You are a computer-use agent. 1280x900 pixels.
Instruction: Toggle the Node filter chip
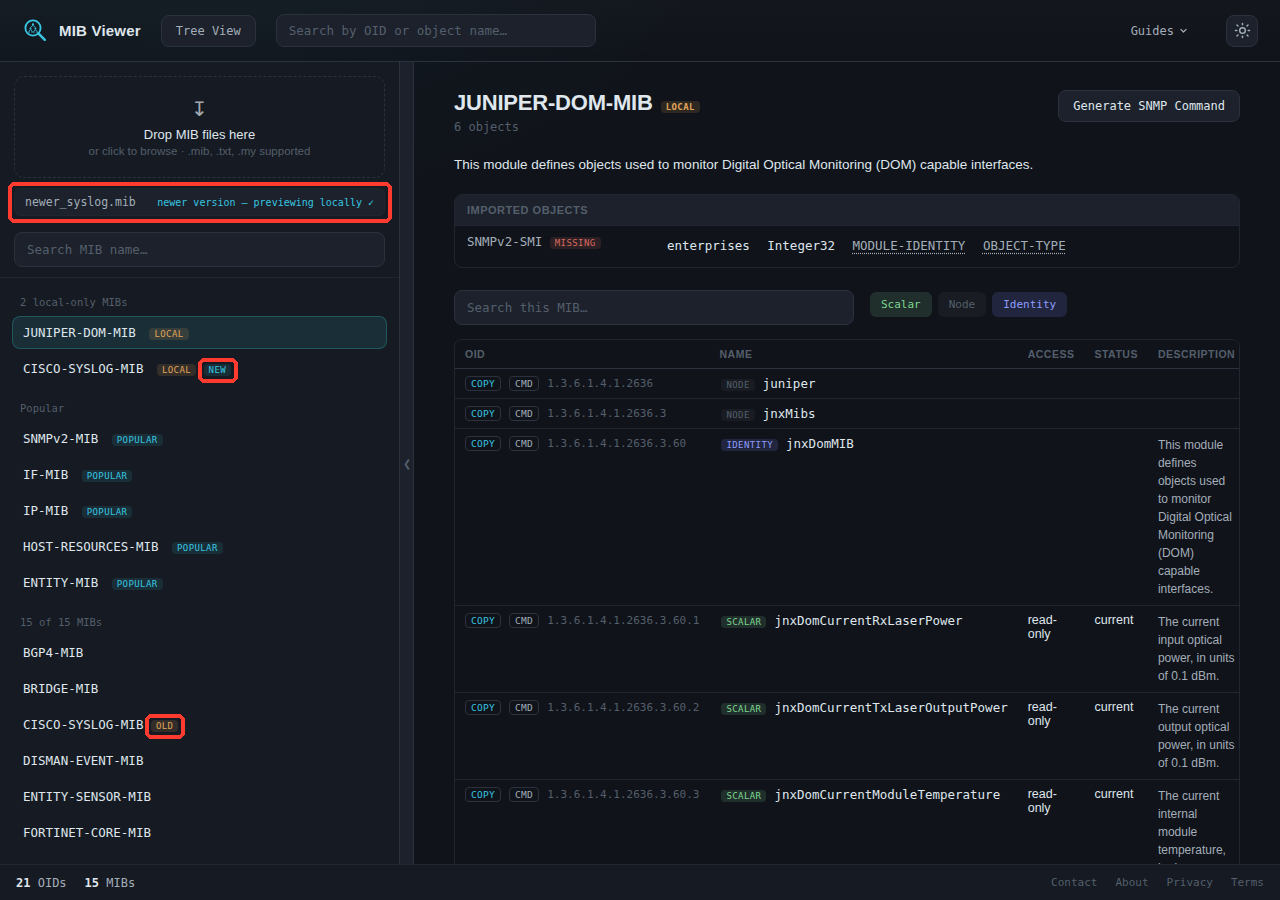[x=961, y=304]
